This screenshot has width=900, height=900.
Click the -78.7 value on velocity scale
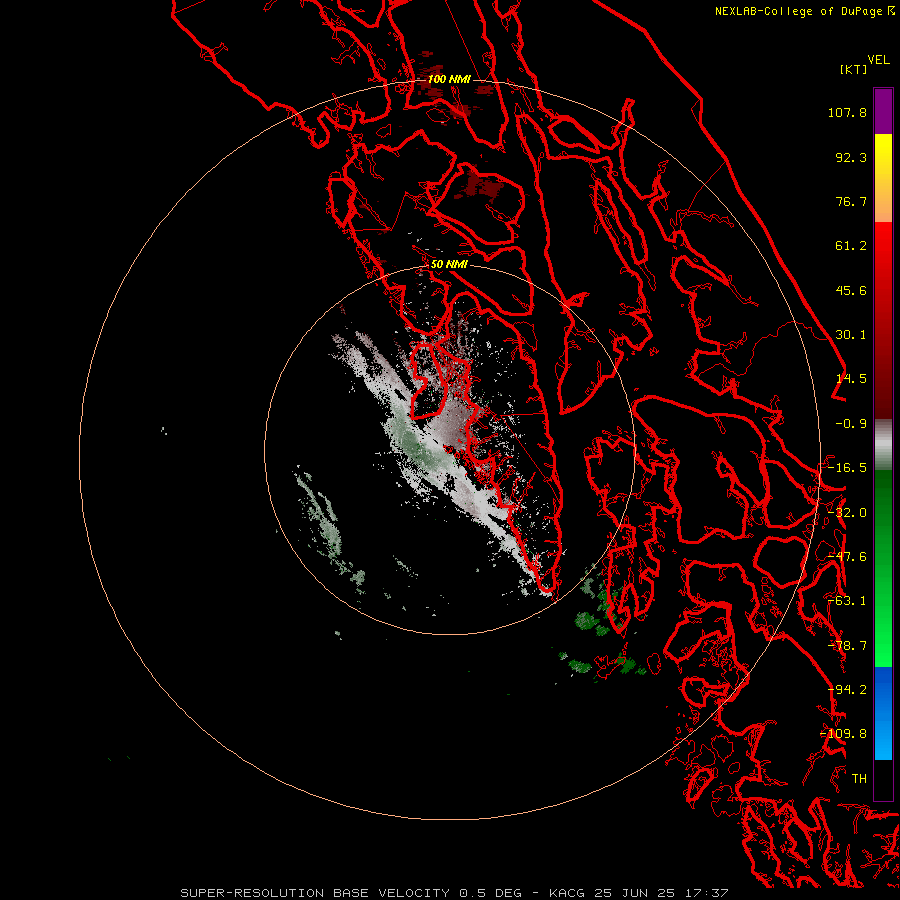pos(847,646)
